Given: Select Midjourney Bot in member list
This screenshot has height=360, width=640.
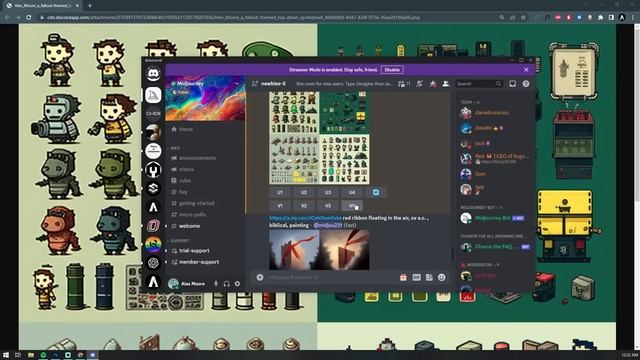Looking at the screenshot, I should (x=494, y=218).
